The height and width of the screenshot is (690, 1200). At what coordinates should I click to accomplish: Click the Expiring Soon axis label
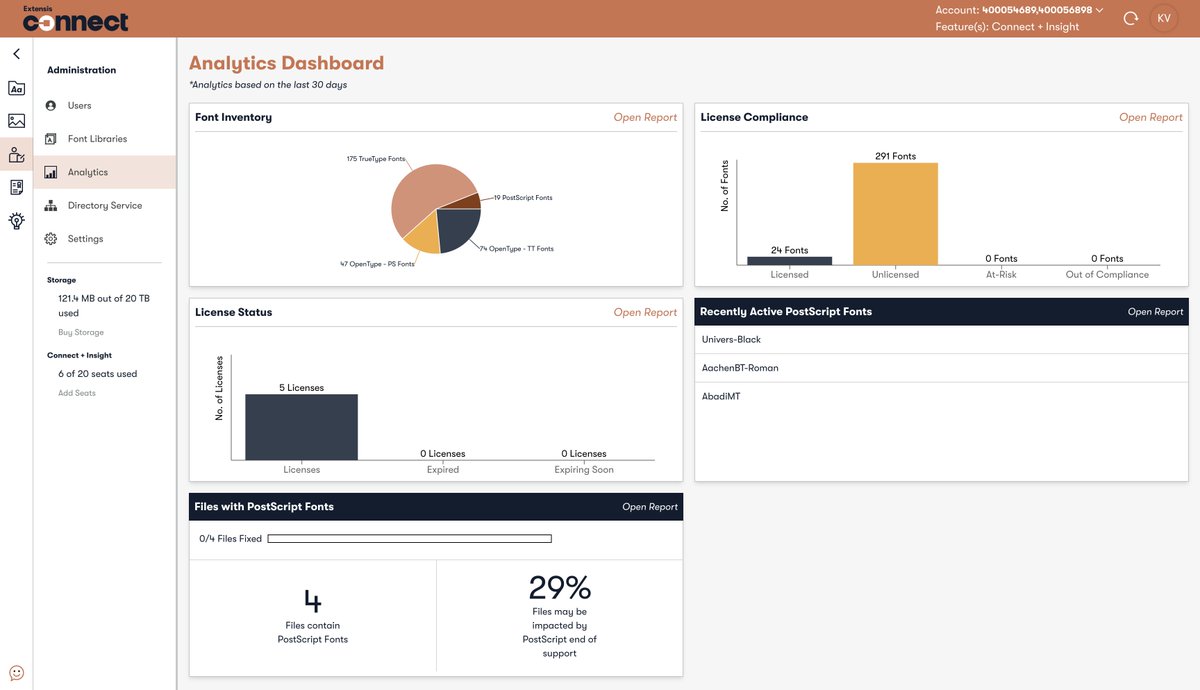(x=584, y=469)
